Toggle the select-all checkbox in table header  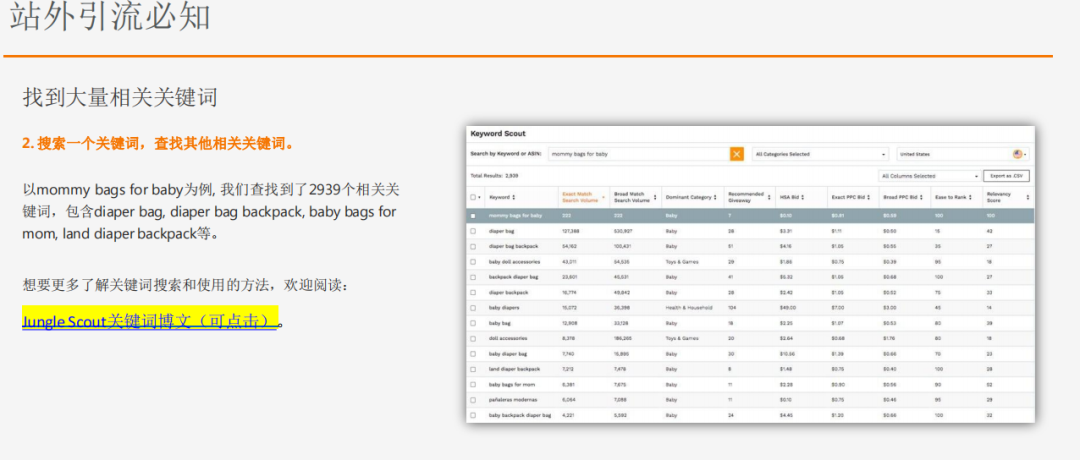(474, 198)
